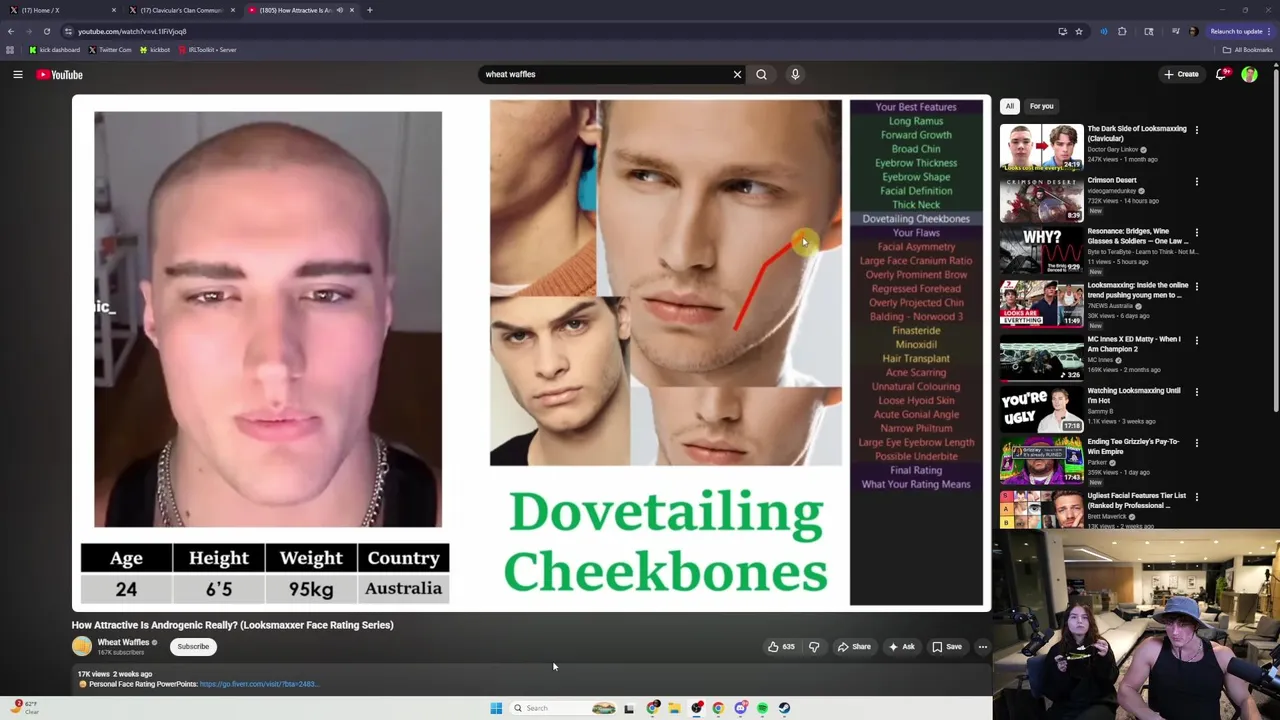This screenshot has width=1280, height=720.
Task: Open Wheat Waffles channel avatar
Action: [x=82, y=647]
